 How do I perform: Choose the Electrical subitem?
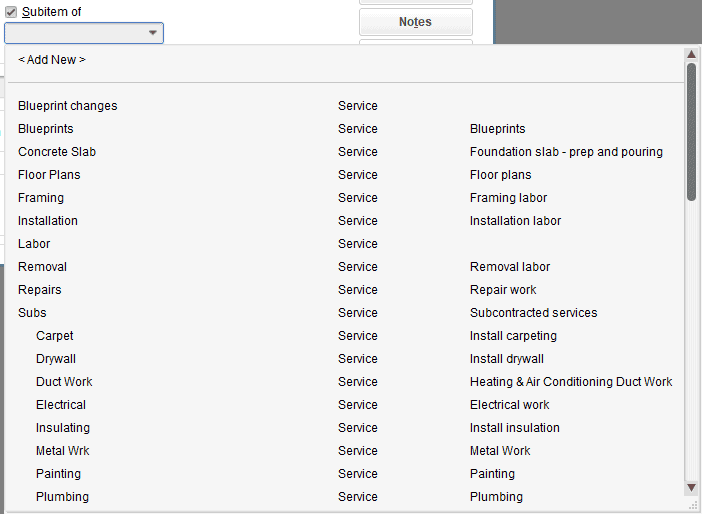61,405
